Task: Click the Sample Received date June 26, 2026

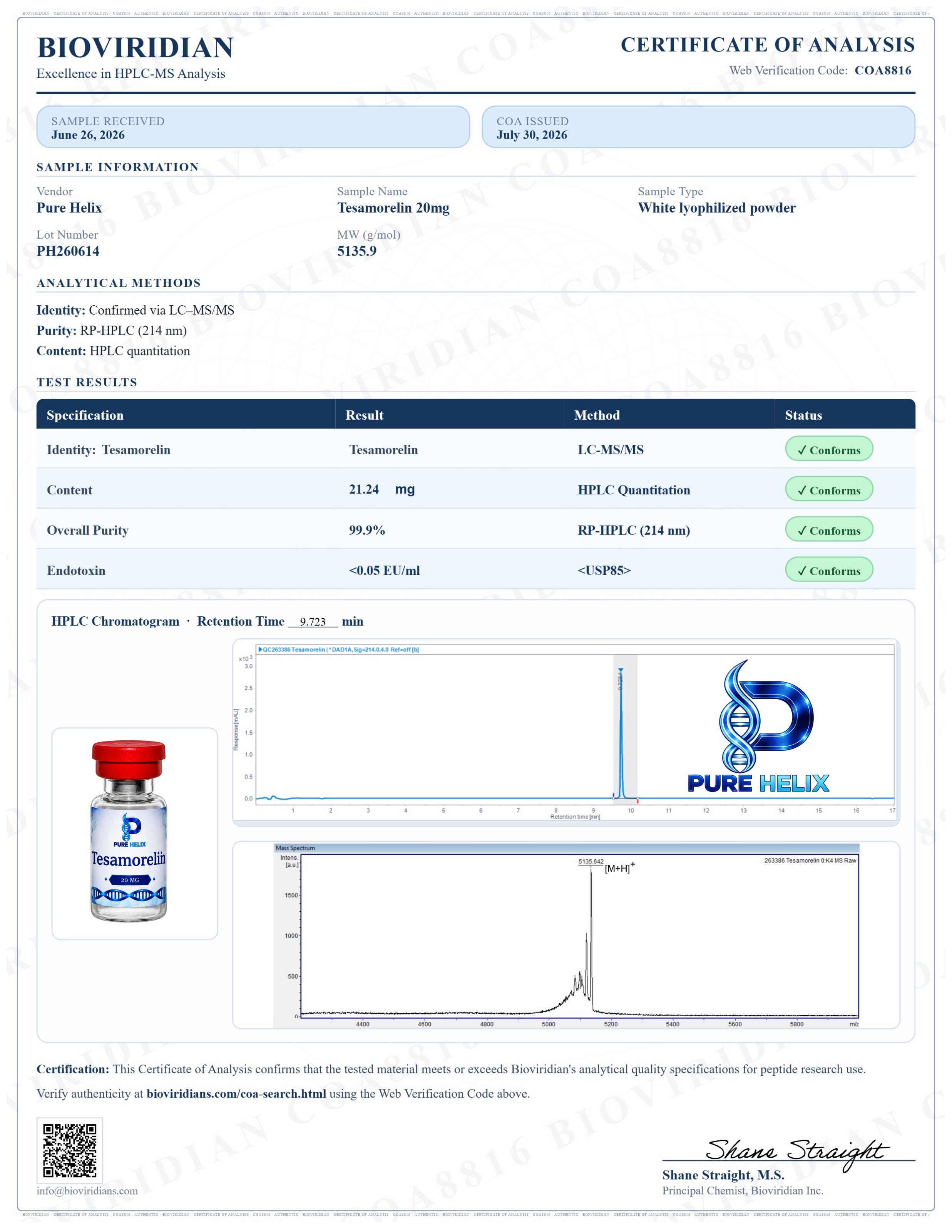Action: pos(88,135)
